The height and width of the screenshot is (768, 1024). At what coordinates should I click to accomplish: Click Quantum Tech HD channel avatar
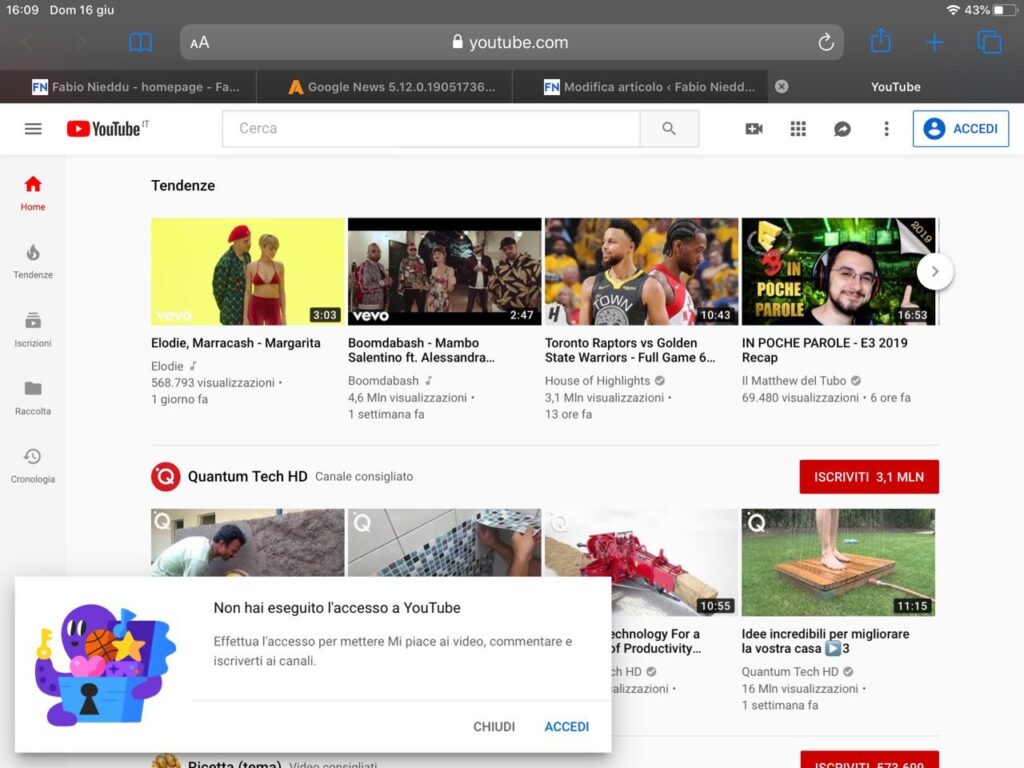[x=165, y=477]
